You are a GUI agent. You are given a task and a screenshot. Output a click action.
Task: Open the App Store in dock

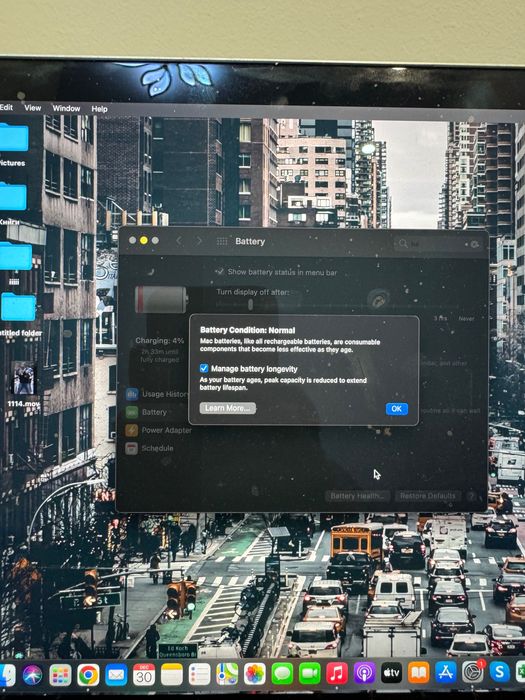click(446, 672)
